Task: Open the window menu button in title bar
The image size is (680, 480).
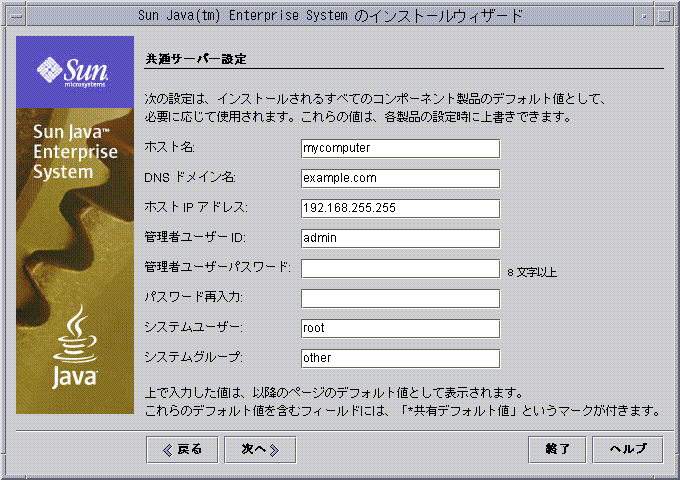Action: (x=17, y=16)
